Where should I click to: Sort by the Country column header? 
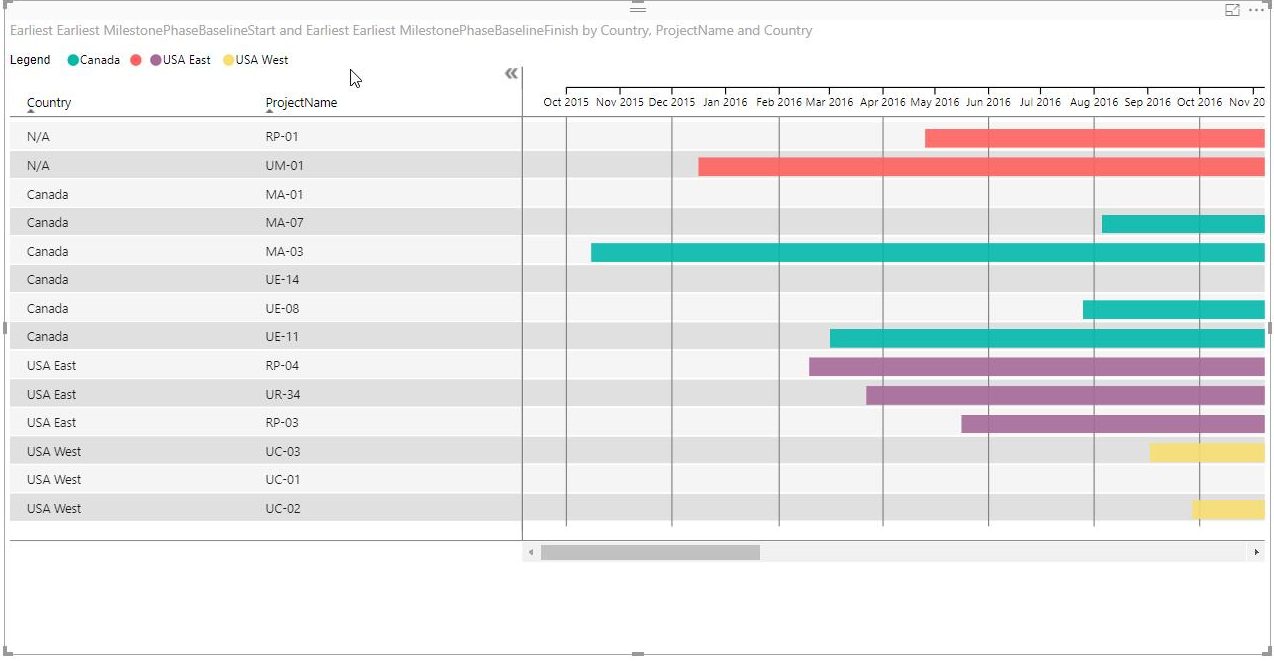[x=49, y=103]
